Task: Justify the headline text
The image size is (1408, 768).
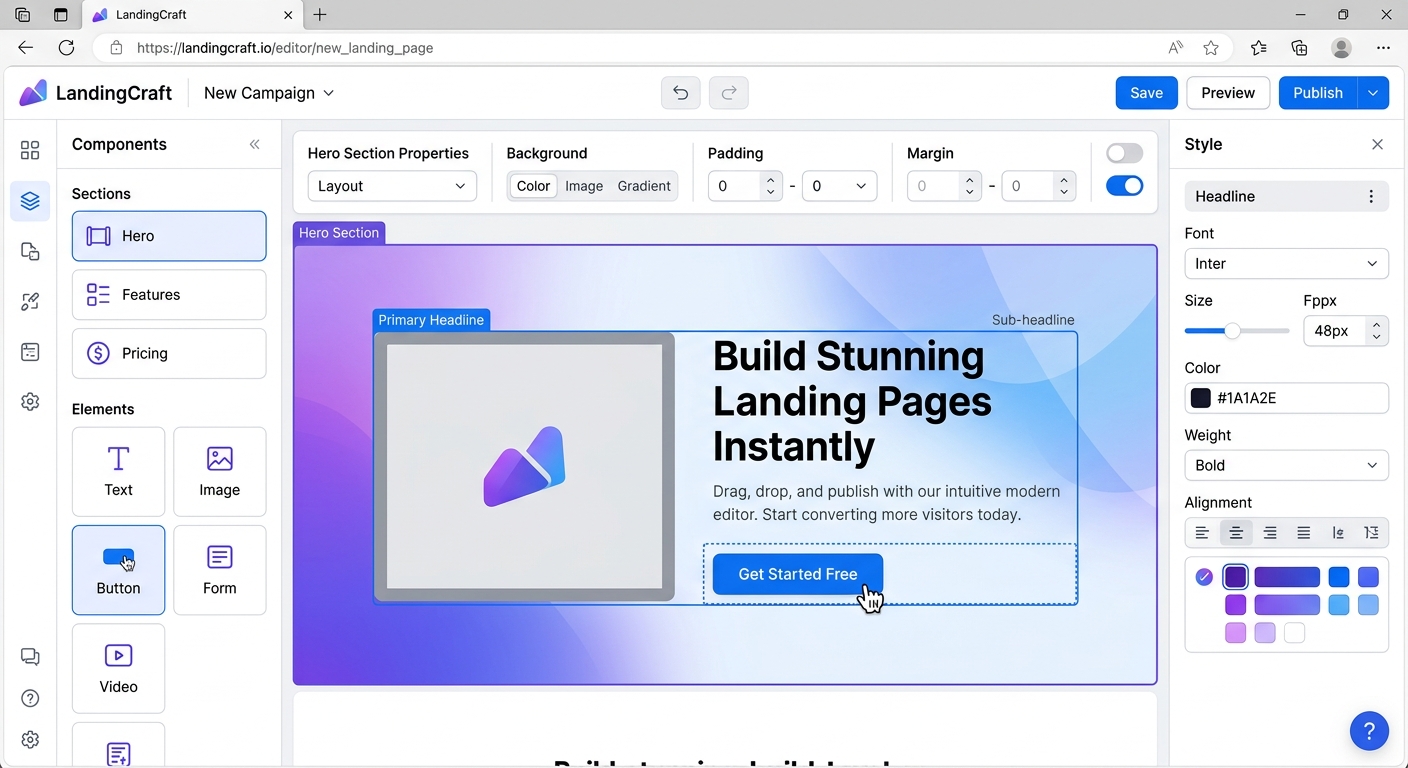Action: point(1304,533)
